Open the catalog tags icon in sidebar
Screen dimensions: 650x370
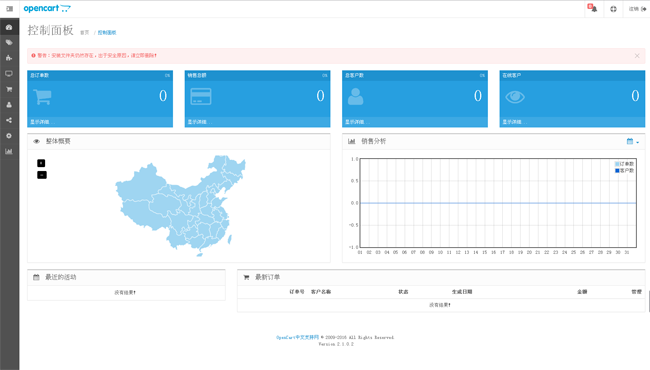pos(9,43)
